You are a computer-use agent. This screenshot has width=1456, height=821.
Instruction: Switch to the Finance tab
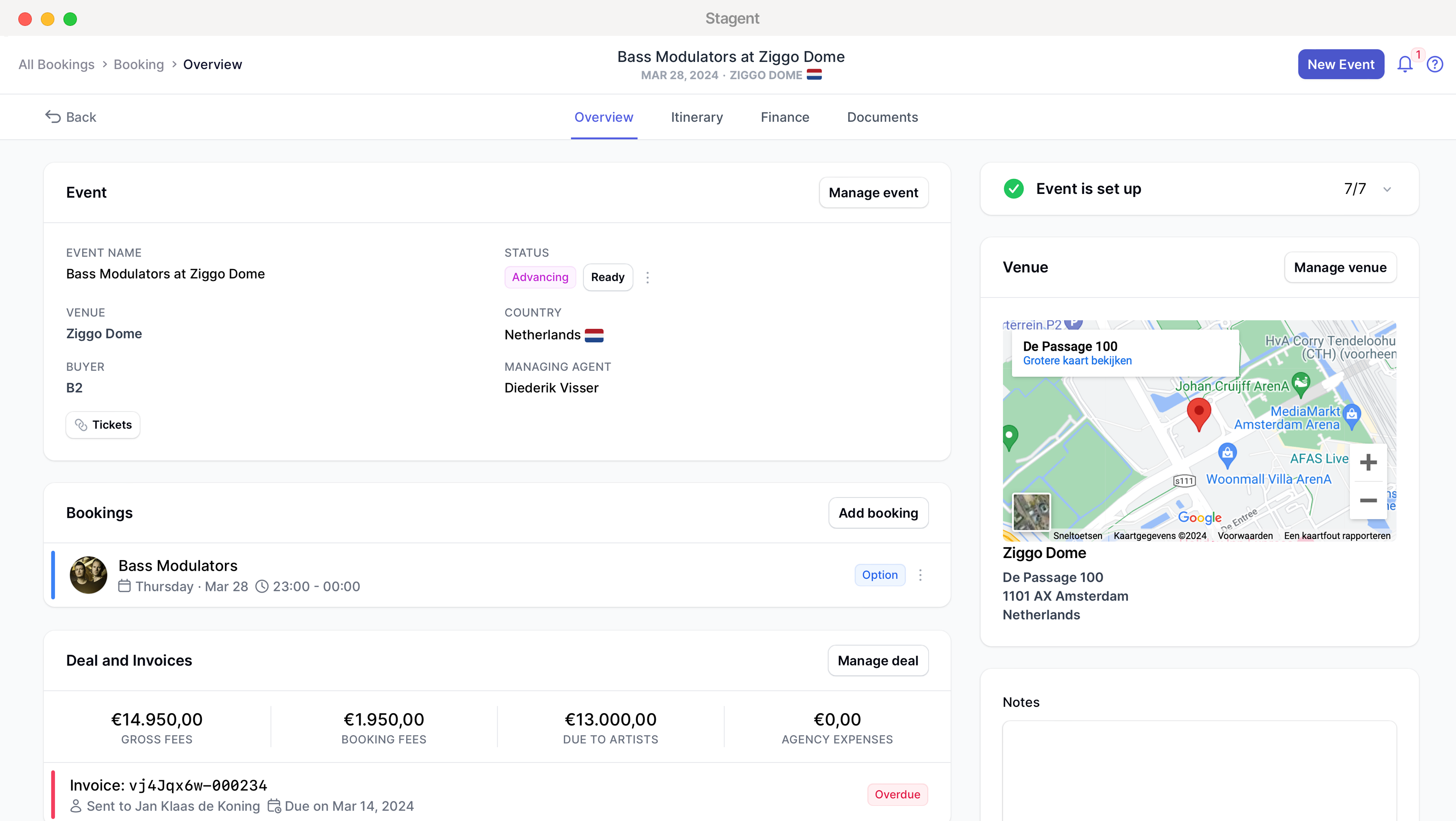pos(784,117)
